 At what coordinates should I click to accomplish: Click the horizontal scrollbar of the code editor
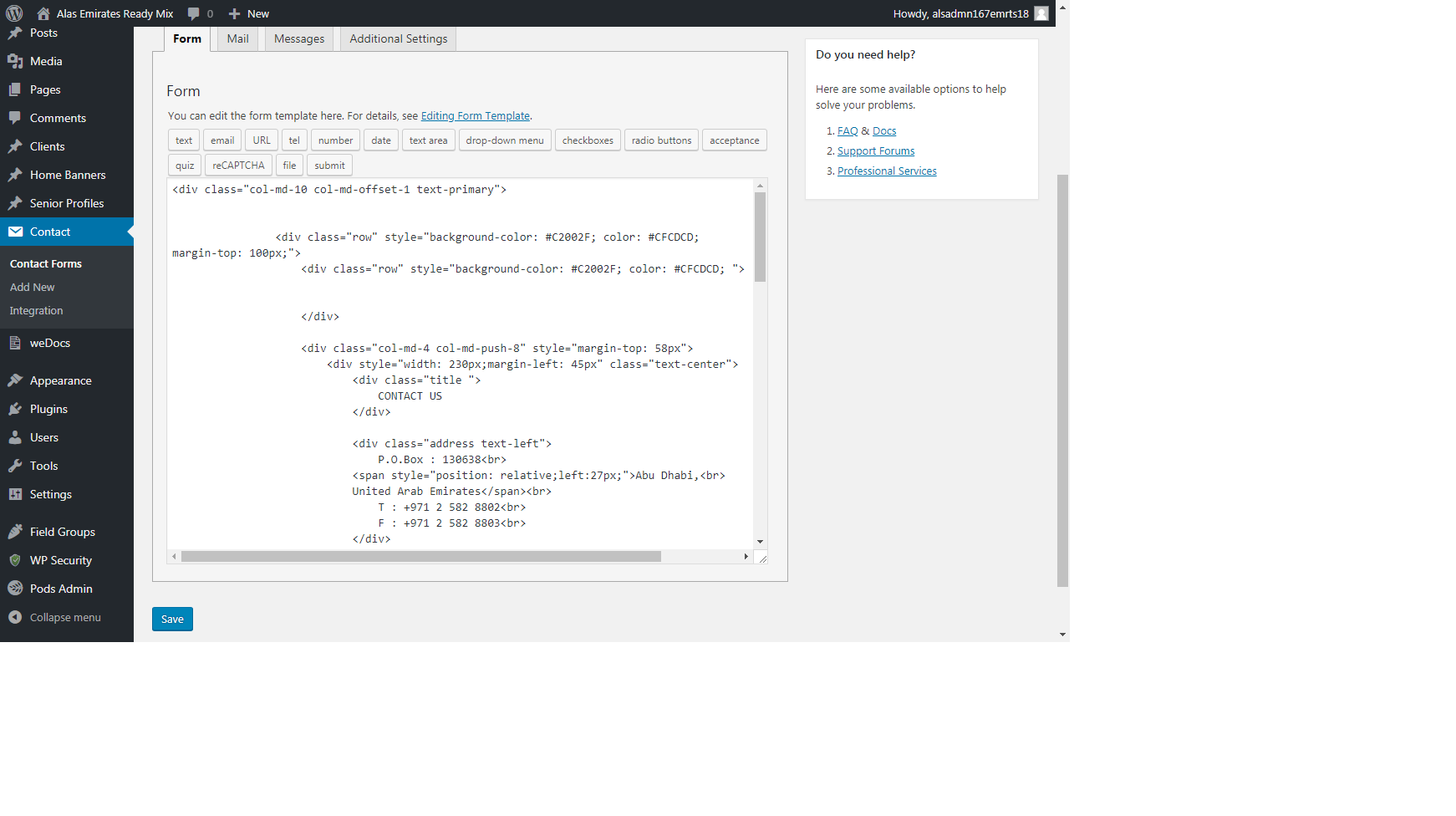click(420, 557)
